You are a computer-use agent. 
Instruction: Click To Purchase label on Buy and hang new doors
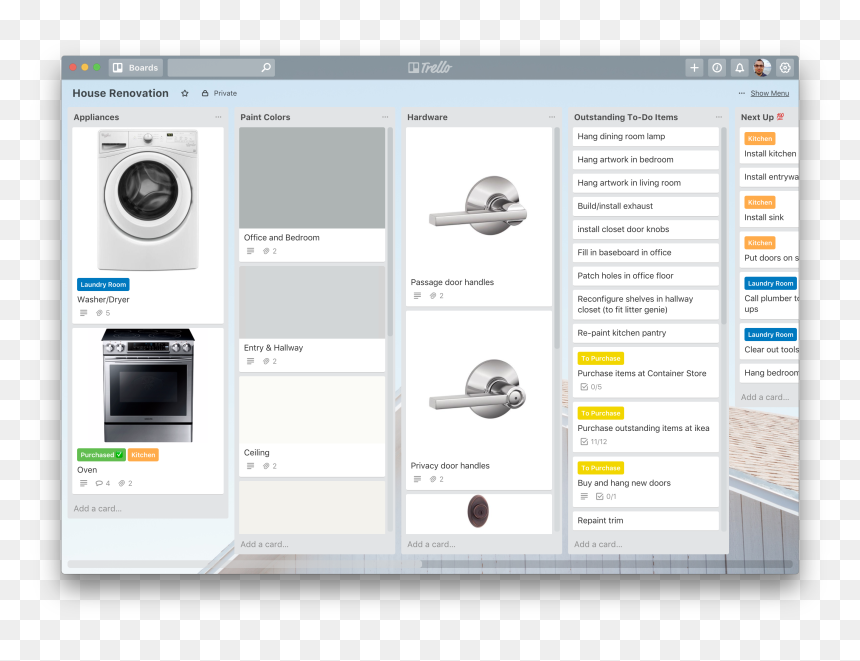(601, 468)
